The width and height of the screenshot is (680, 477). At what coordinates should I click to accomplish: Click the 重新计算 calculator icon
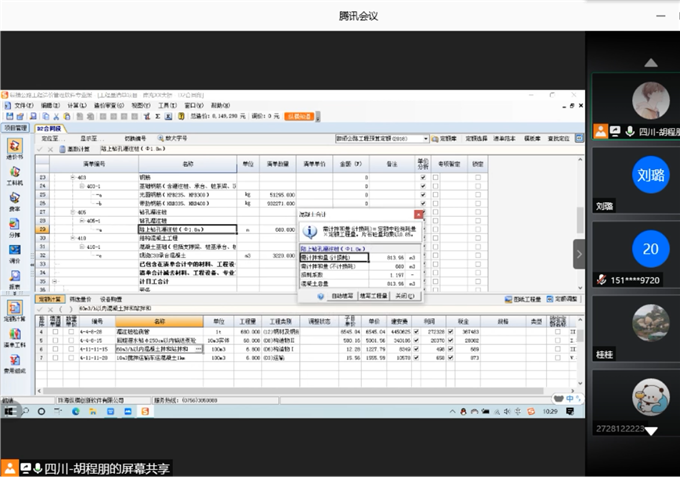(62, 149)
